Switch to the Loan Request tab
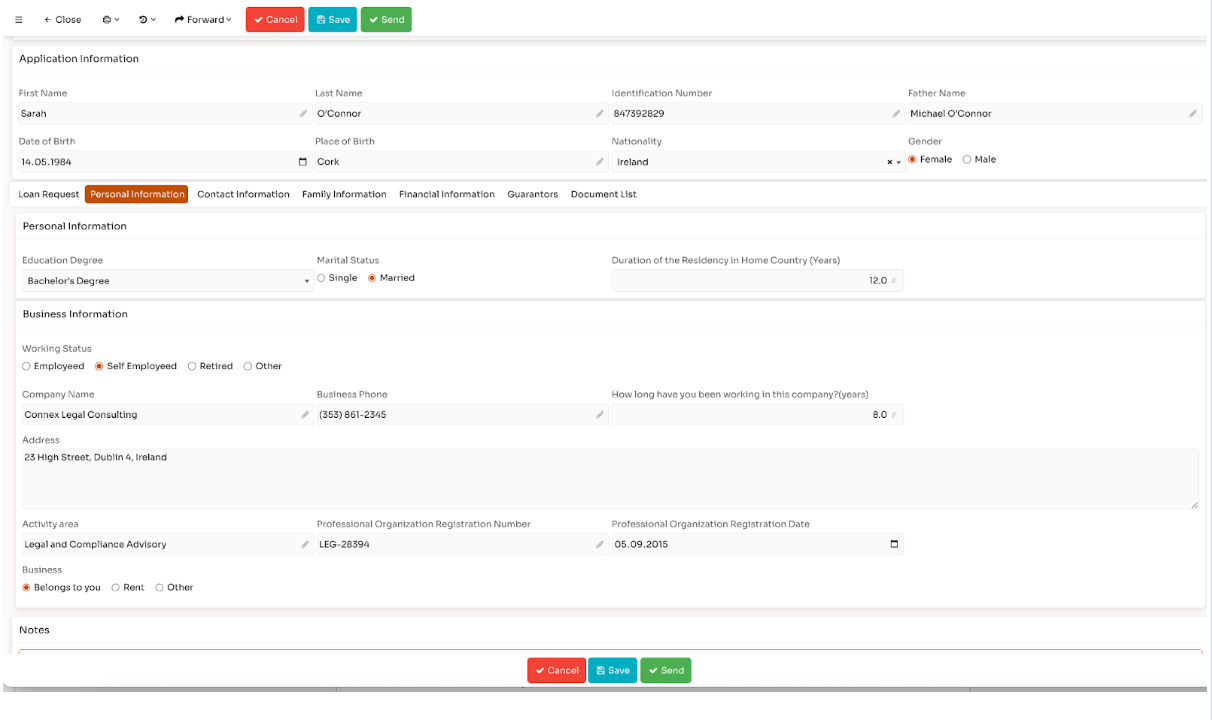 point(49,194)
